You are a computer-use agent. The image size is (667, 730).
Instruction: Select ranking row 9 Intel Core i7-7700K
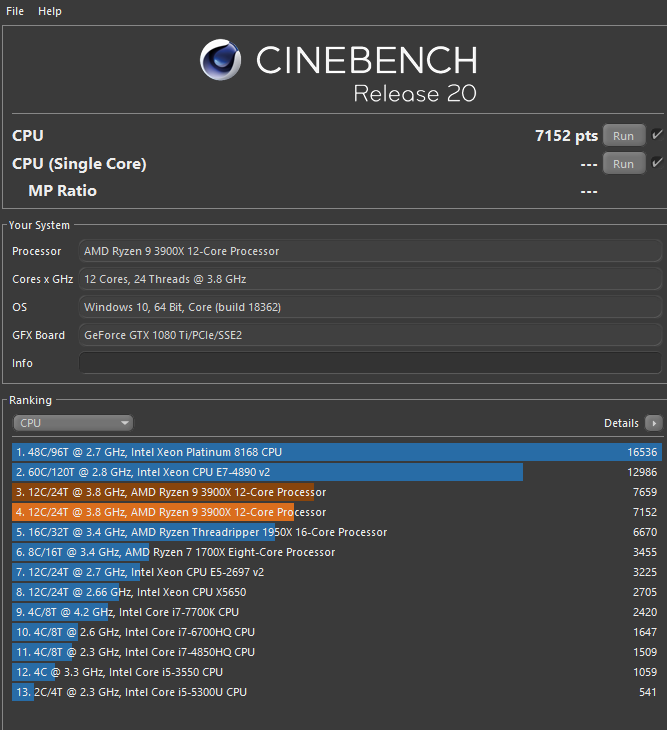point(337,612)
